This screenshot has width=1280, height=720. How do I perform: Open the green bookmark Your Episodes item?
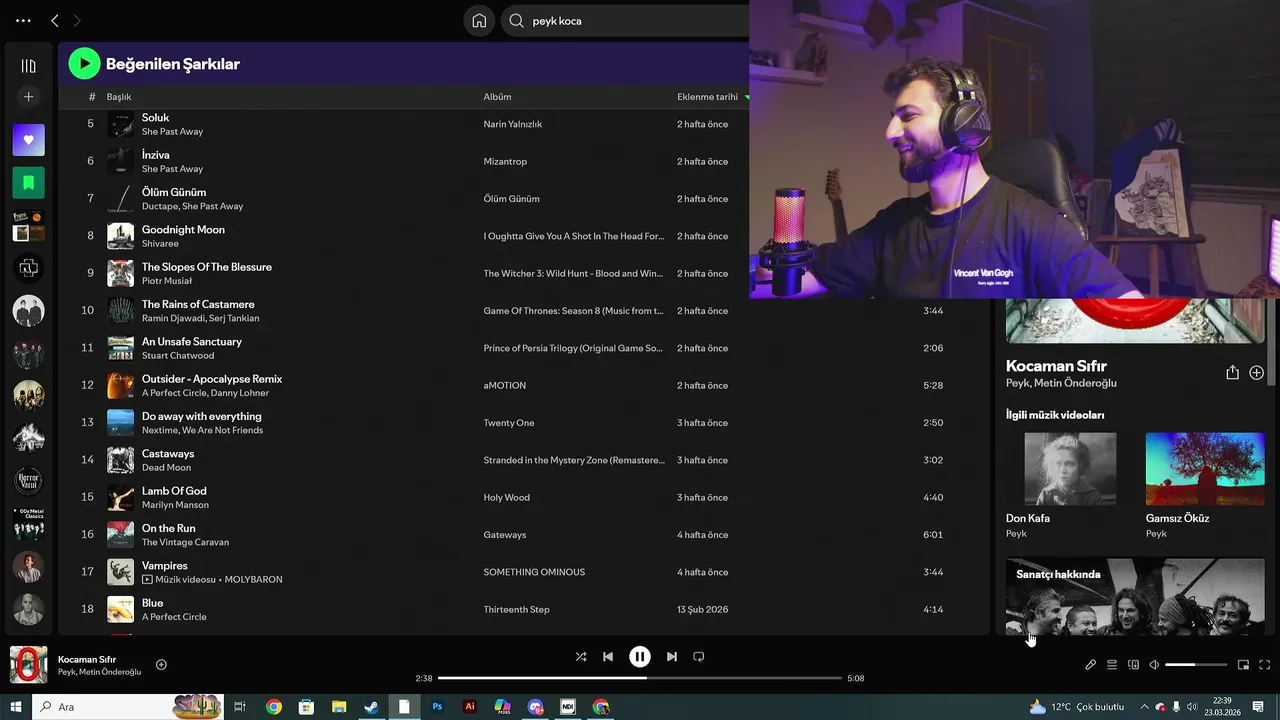(28, 183)
